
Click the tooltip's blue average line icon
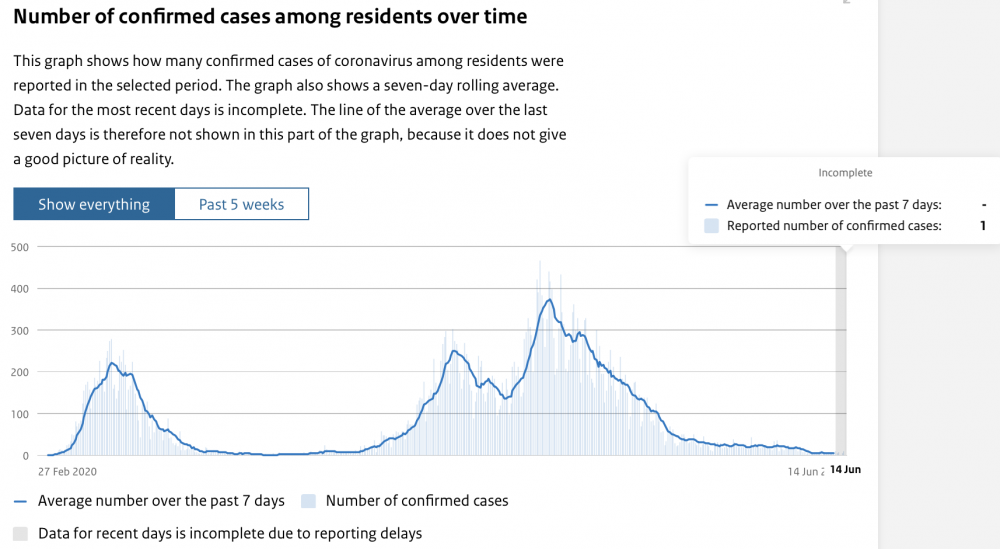tap(711, 205)
